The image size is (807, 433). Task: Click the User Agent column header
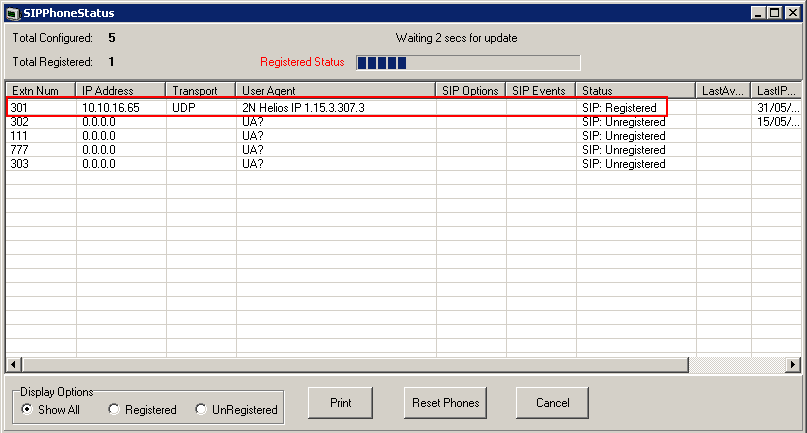click(335, 91)
